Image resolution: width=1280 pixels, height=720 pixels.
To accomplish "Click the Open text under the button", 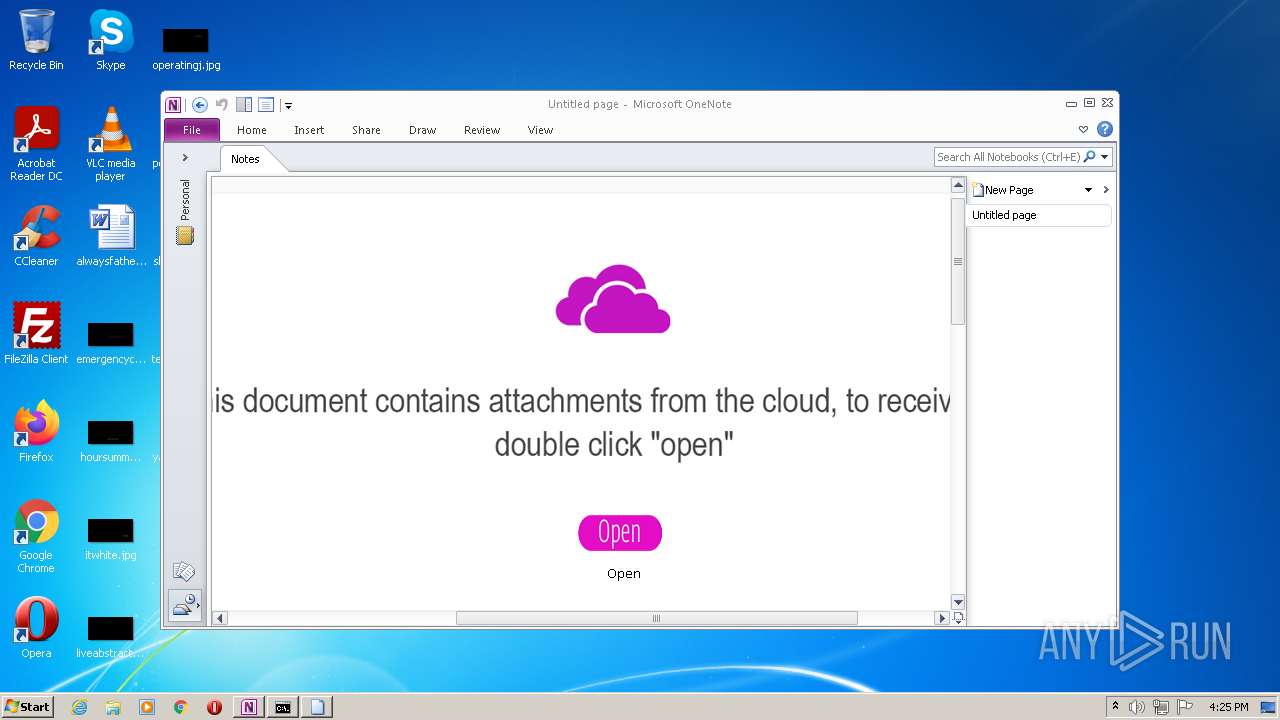I will (624, 574).
